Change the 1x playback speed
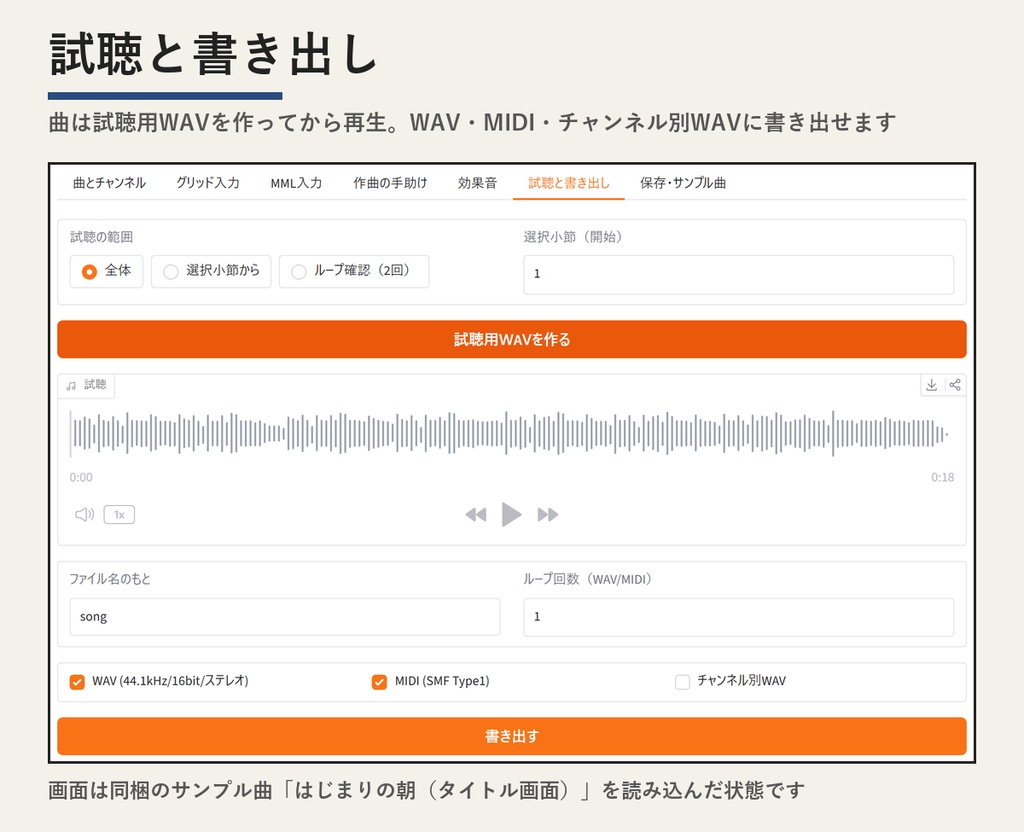1024x832 pixels. click(x=119, y=515)
